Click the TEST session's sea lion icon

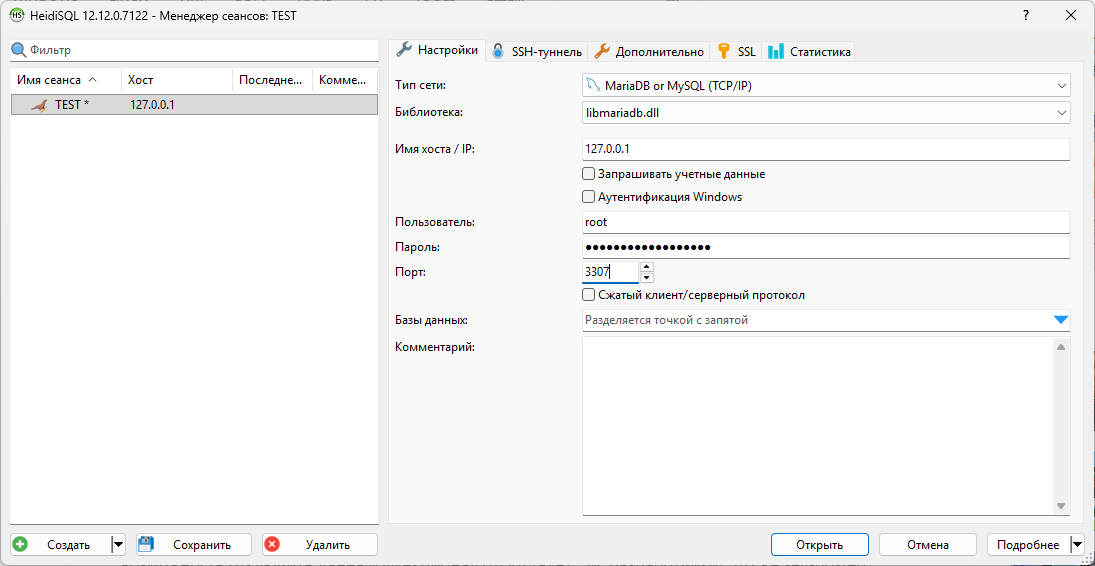click(41, 106)
